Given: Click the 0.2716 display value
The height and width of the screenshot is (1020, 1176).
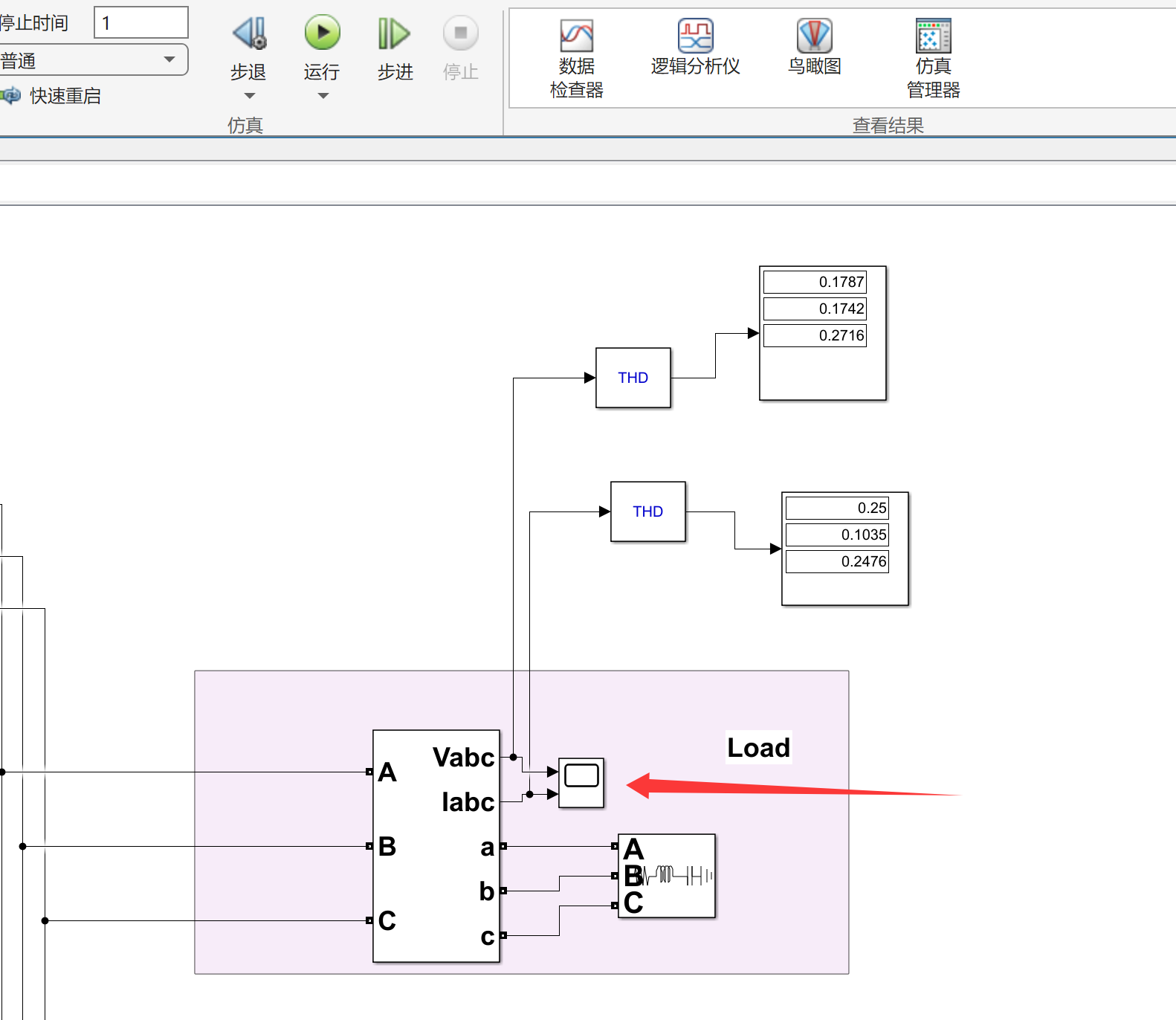Looking at the screenshot, I should pos(815,335).
